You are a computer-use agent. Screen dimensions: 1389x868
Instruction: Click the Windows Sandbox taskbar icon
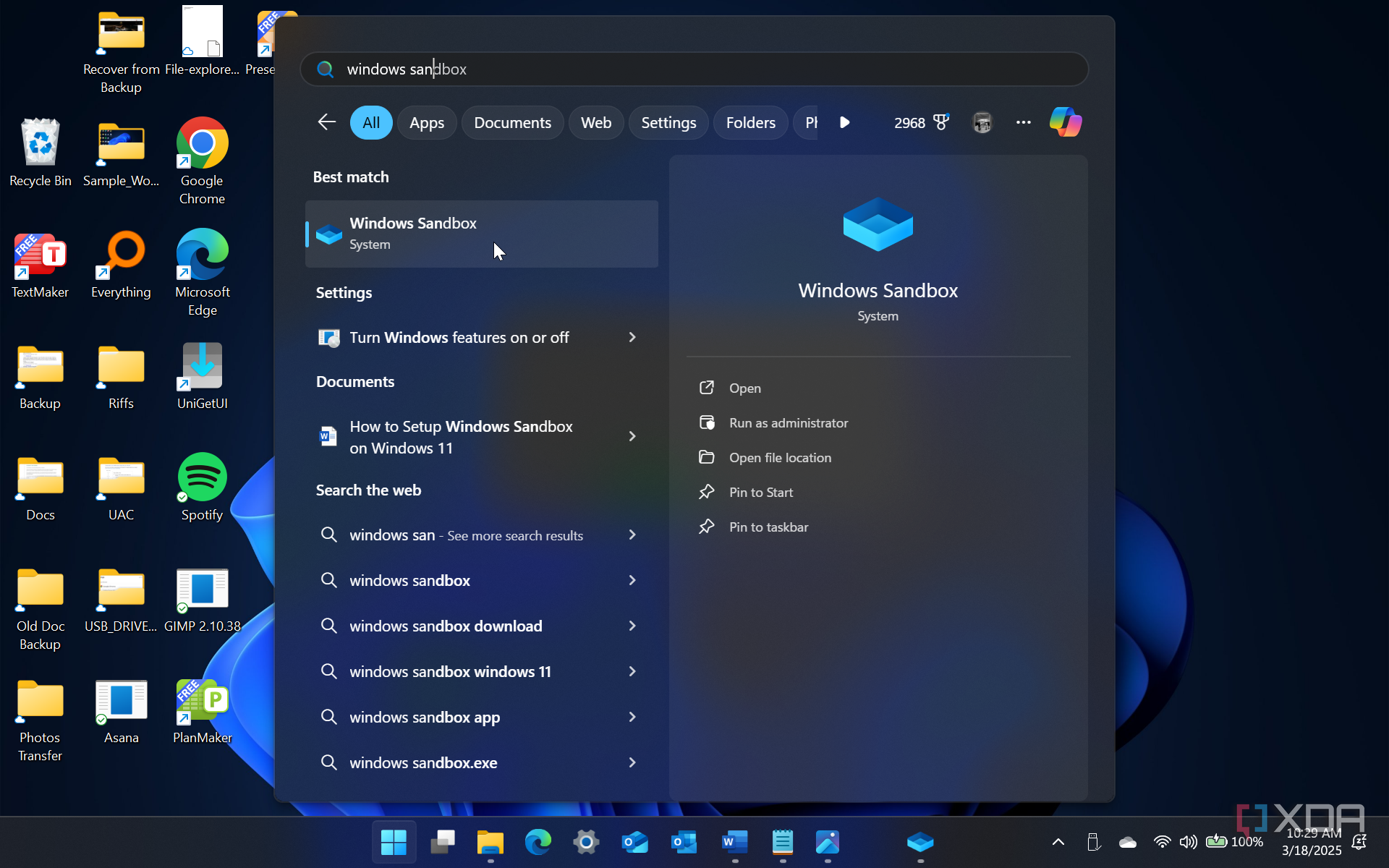pyautogui.click(x=920, y=842)
